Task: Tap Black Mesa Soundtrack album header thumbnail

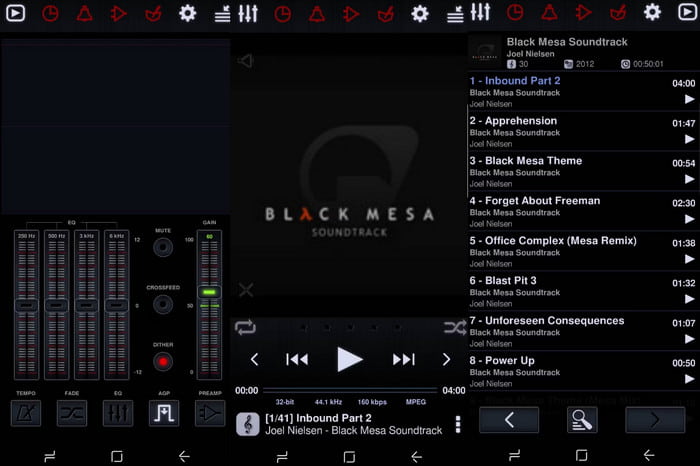Action: [x=485, y=52]
